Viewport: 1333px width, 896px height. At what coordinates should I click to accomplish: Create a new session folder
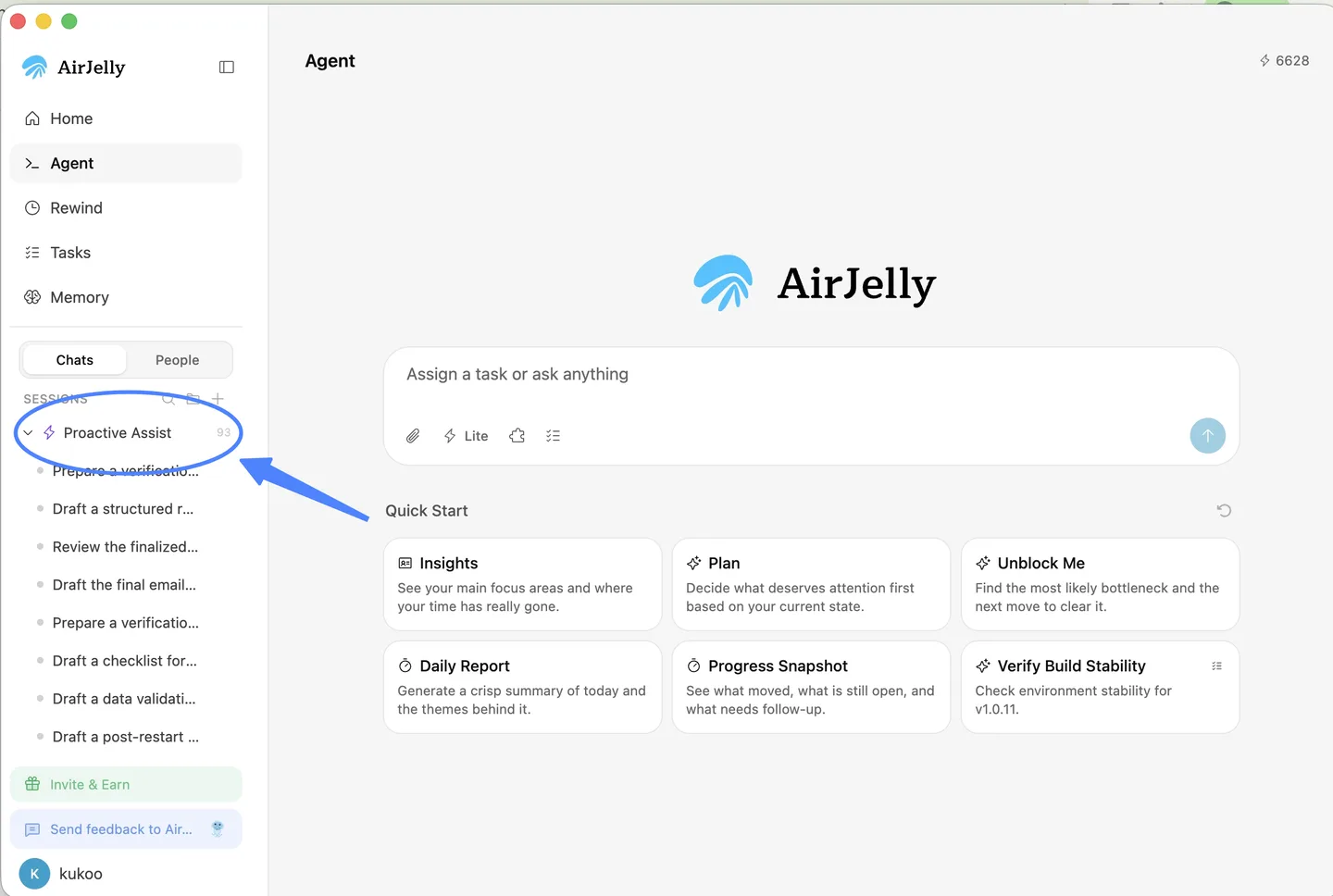[193, 399]
